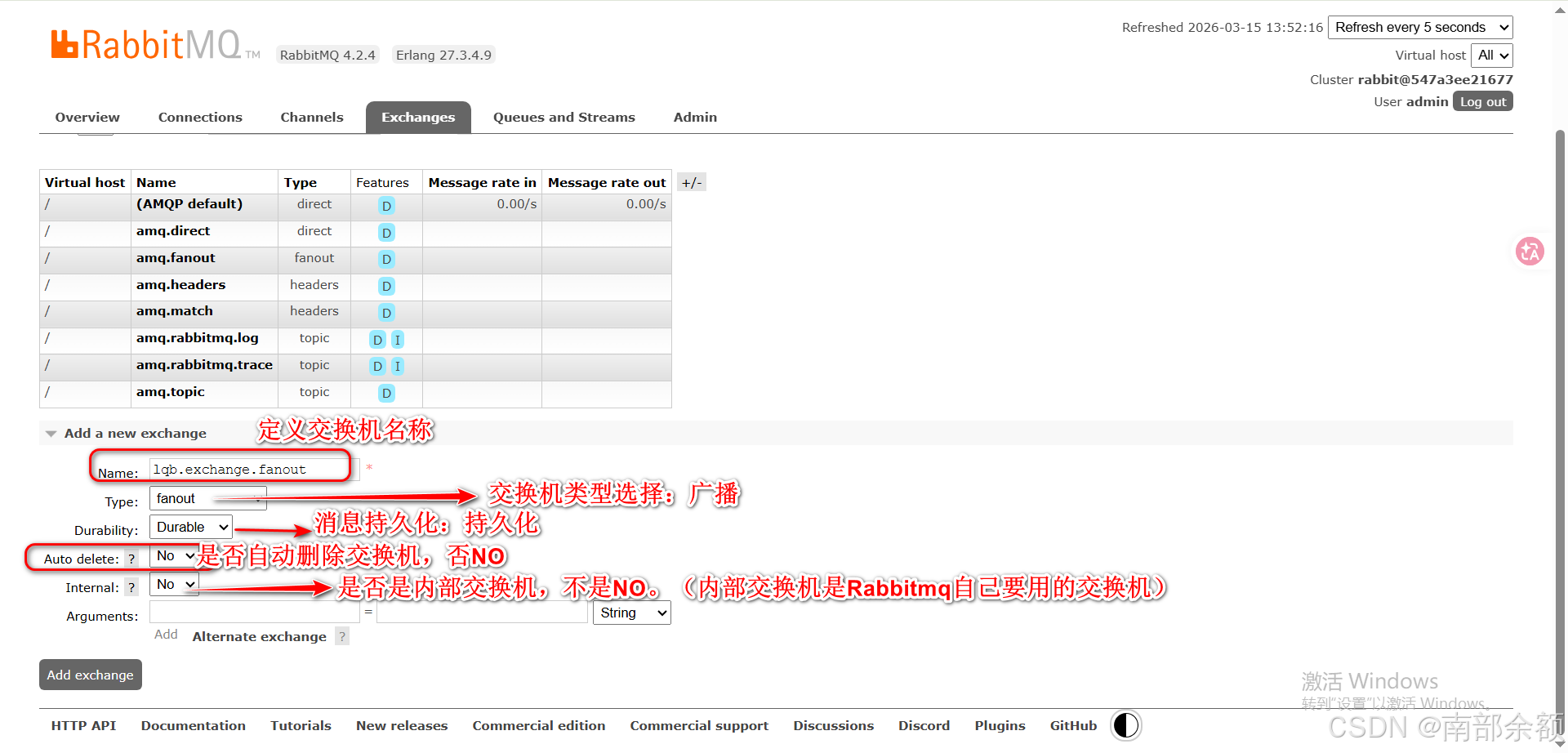Open the Refresh every 5 seconds dropdown
This screenshot has height=753, width=1568.
(1420, 28)
